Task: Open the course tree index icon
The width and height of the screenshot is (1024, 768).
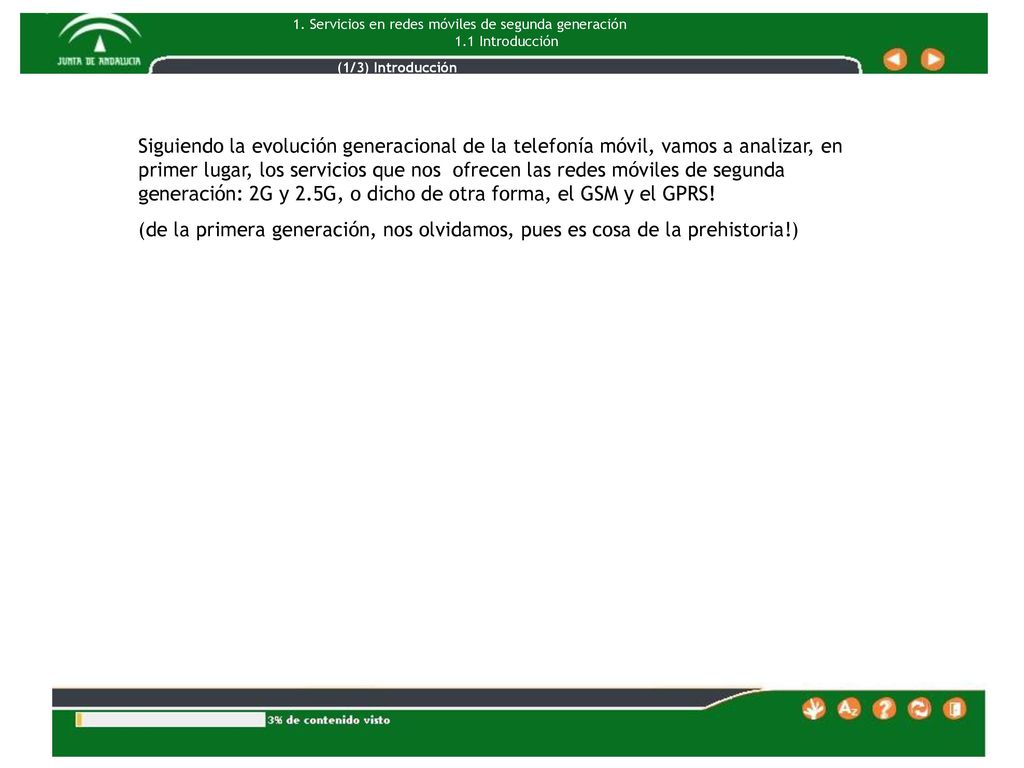Action: (814, 709)
